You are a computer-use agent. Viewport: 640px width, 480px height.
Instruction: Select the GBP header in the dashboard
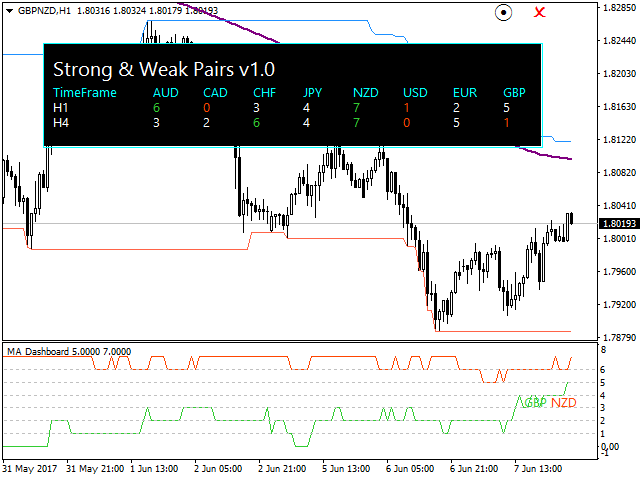pos(514,93)
